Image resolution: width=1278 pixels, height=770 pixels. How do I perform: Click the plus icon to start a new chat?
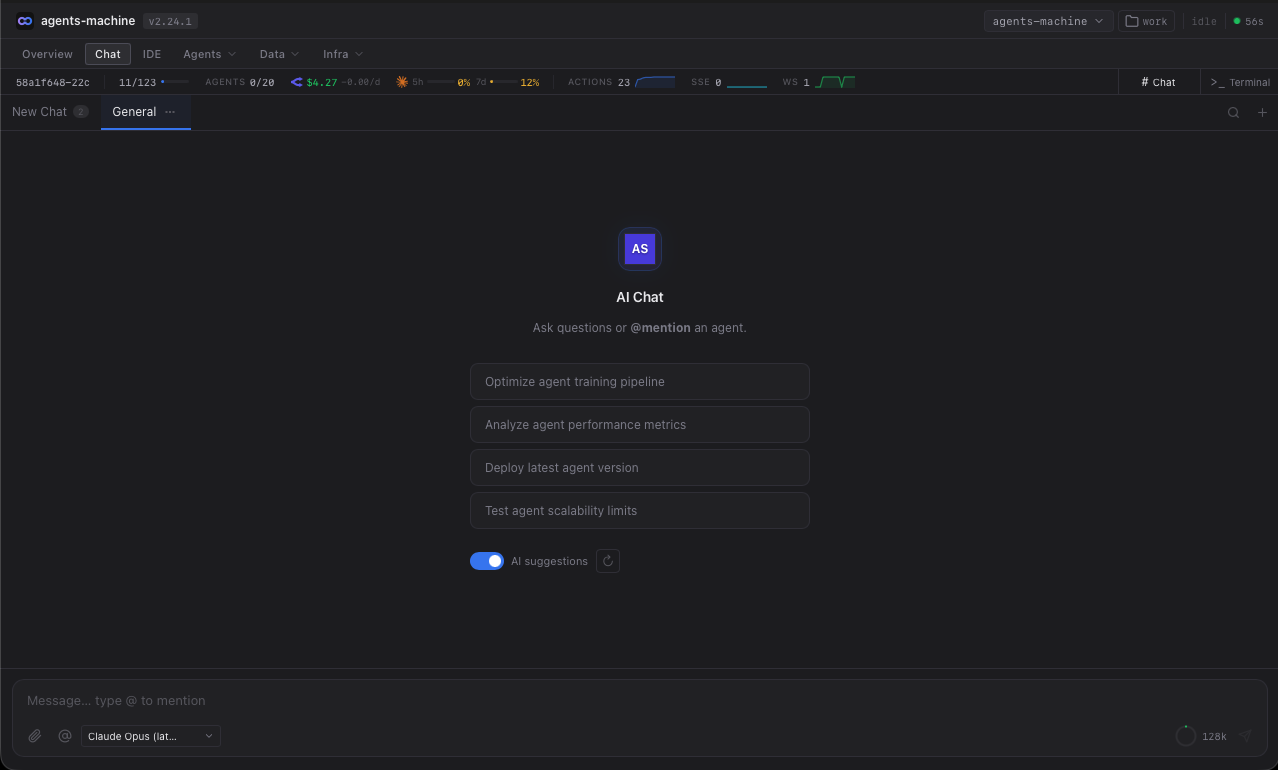point(1262,112)
